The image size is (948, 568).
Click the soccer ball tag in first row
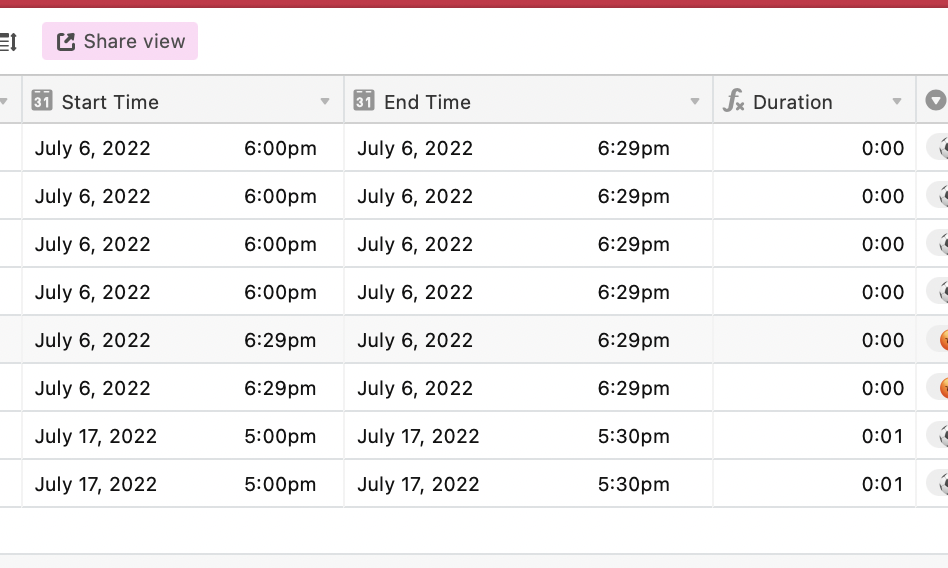pos(943,148)
